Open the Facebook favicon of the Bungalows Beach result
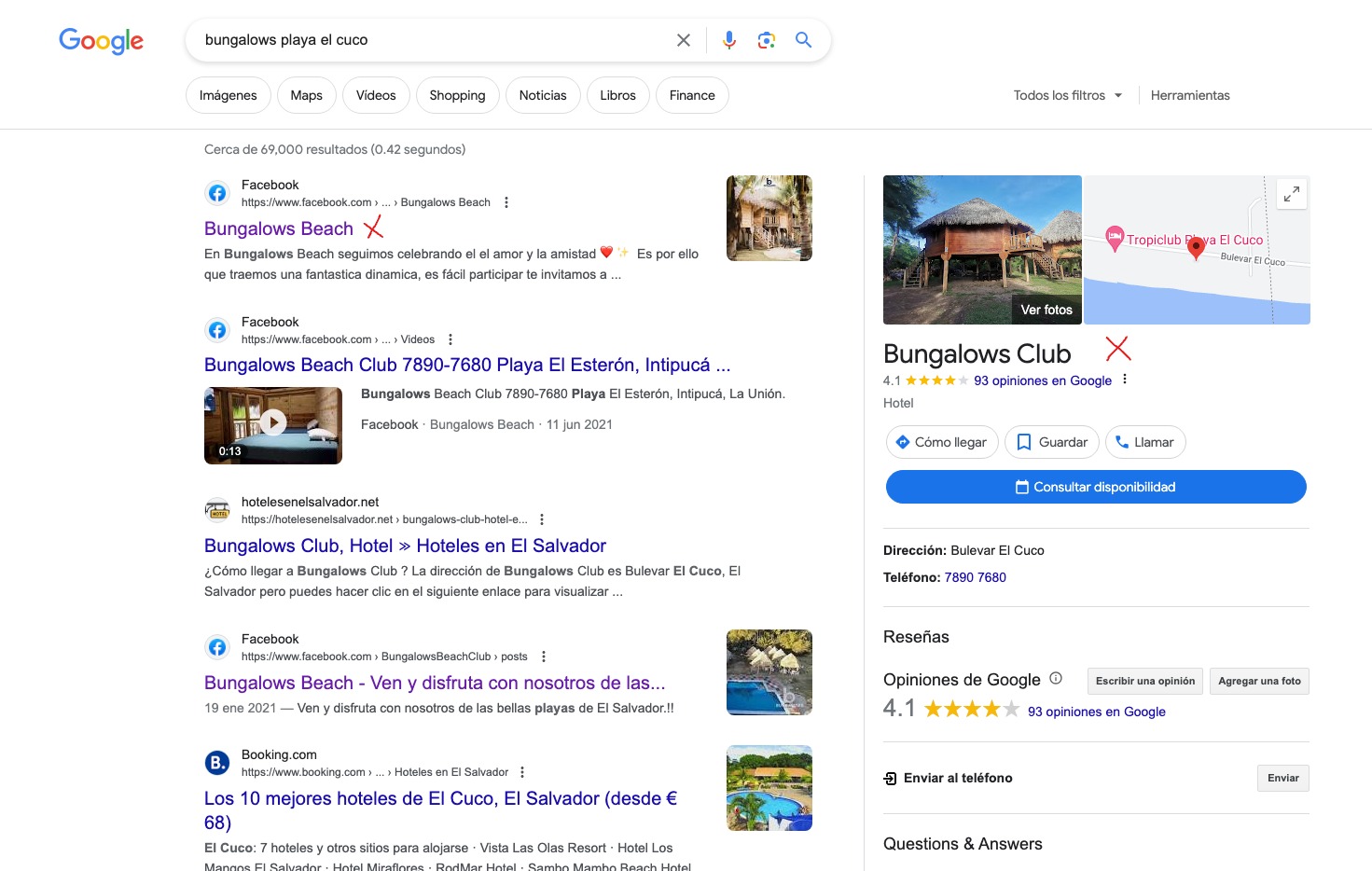The image size is (1372, 871). pos(217,193)
